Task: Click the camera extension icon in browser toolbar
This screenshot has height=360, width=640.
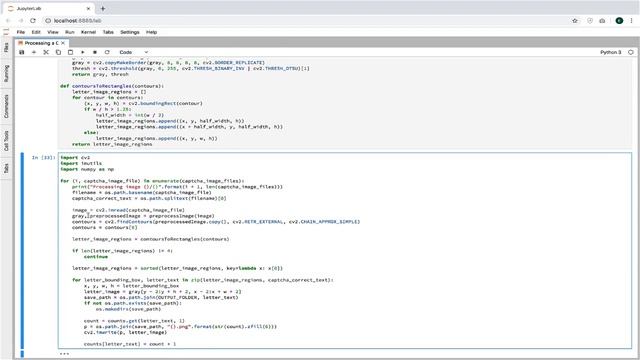Action: pos(602,20)
